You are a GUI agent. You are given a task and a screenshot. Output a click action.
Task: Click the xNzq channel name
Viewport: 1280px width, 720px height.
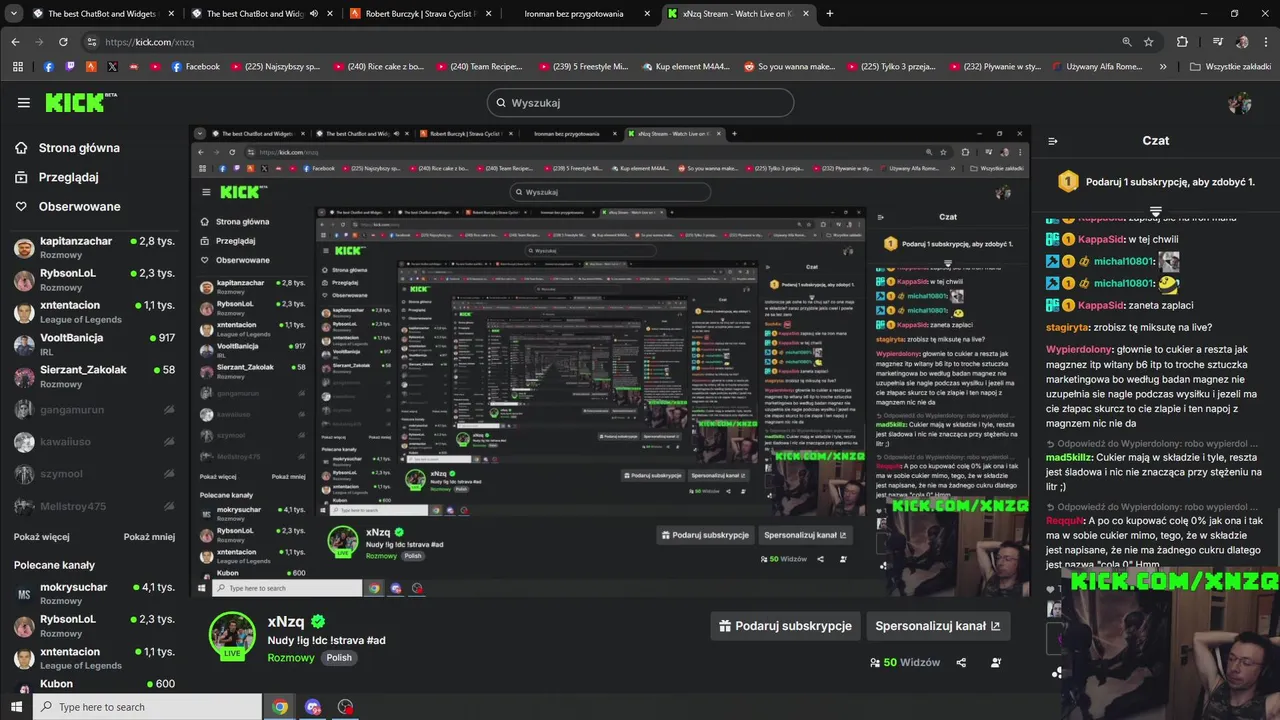point(286,621)
